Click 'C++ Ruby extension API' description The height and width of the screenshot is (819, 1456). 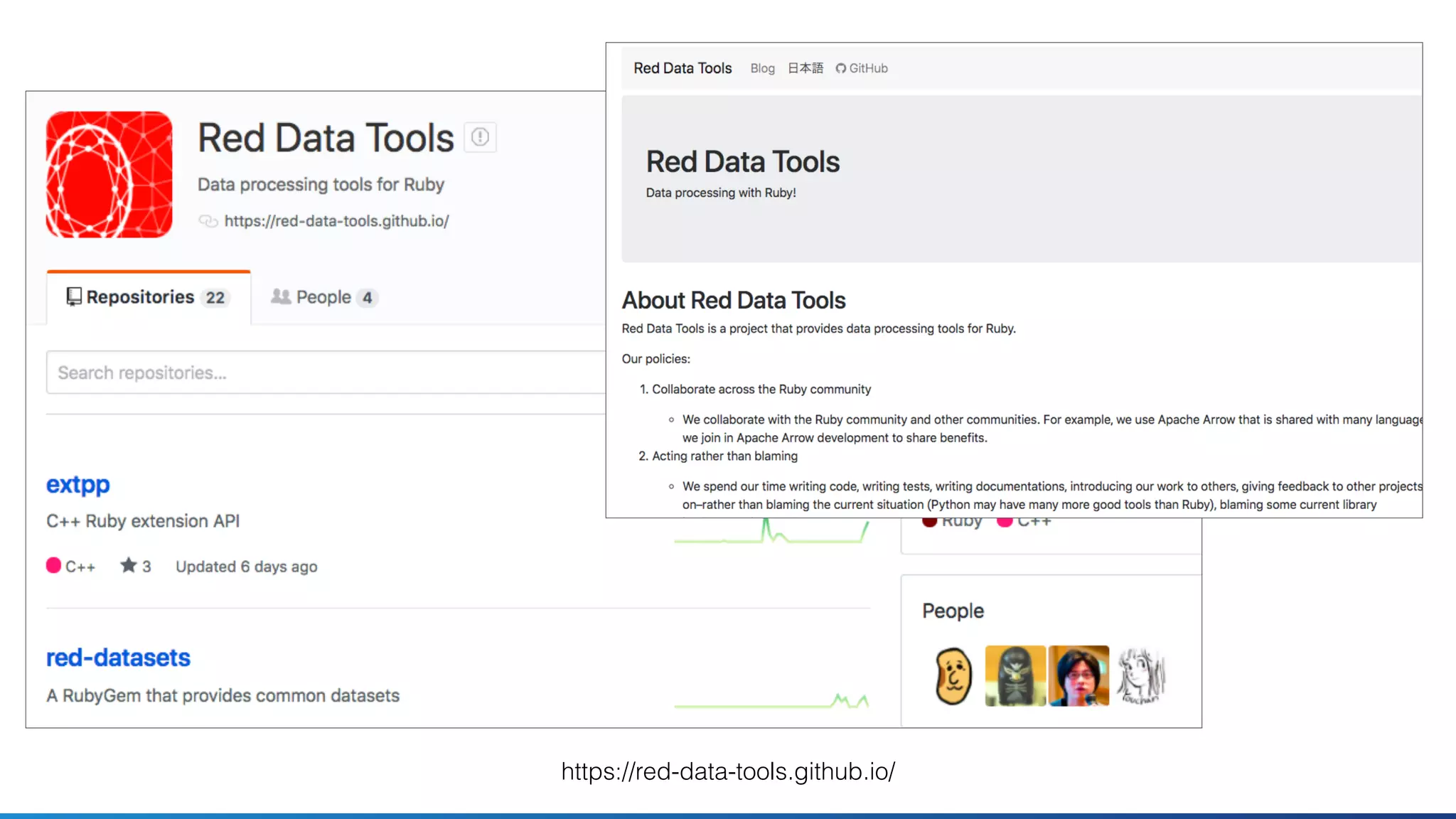[x=143, y=521]
